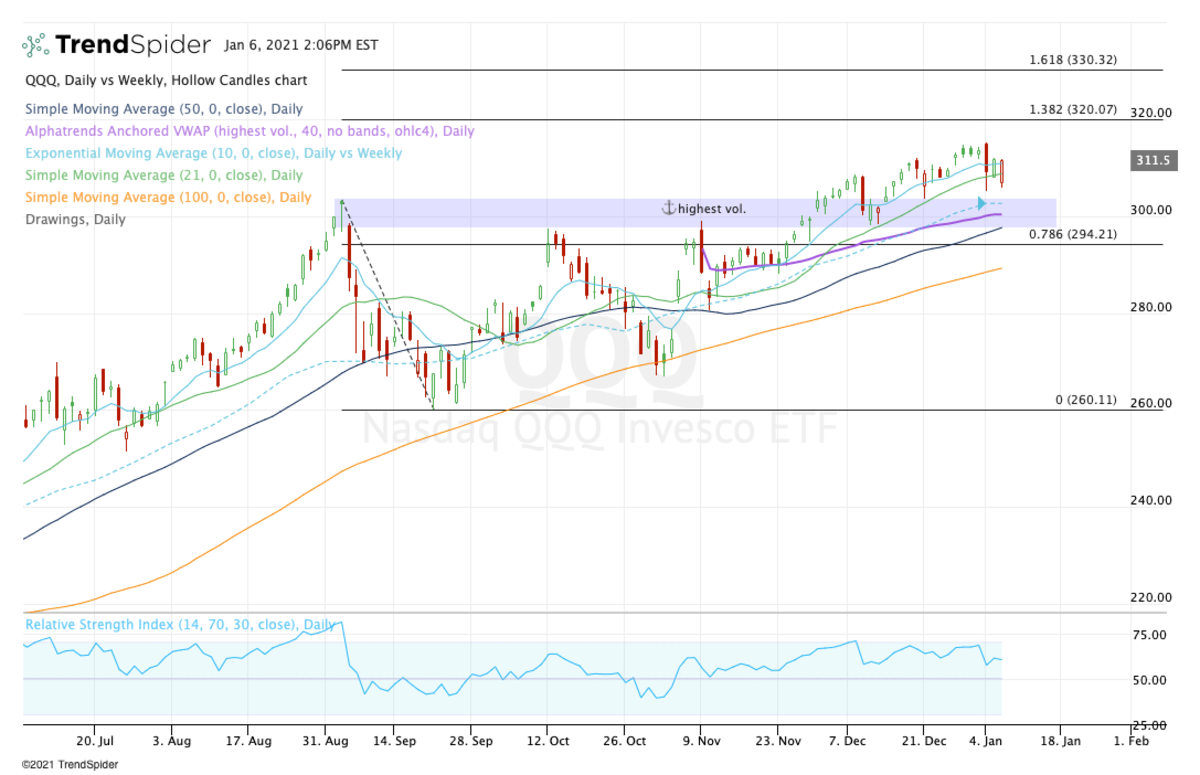Viewport: 1200px width, 775px height.
Task: Click the '1.382 (320.07)' Fibonacci level label
Action: [1073, 110]
